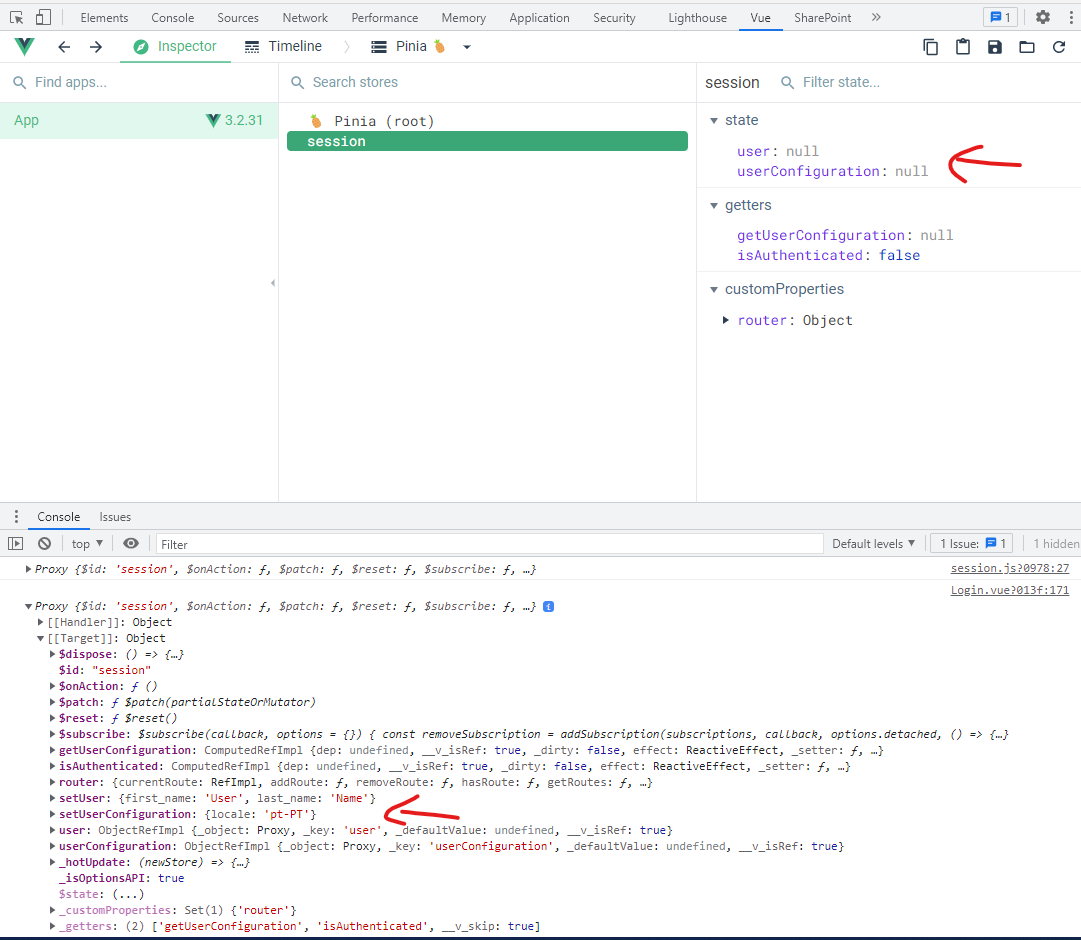Switch to the Elements tab
This screenshot has height=940, width=1081.
[104, 17]
